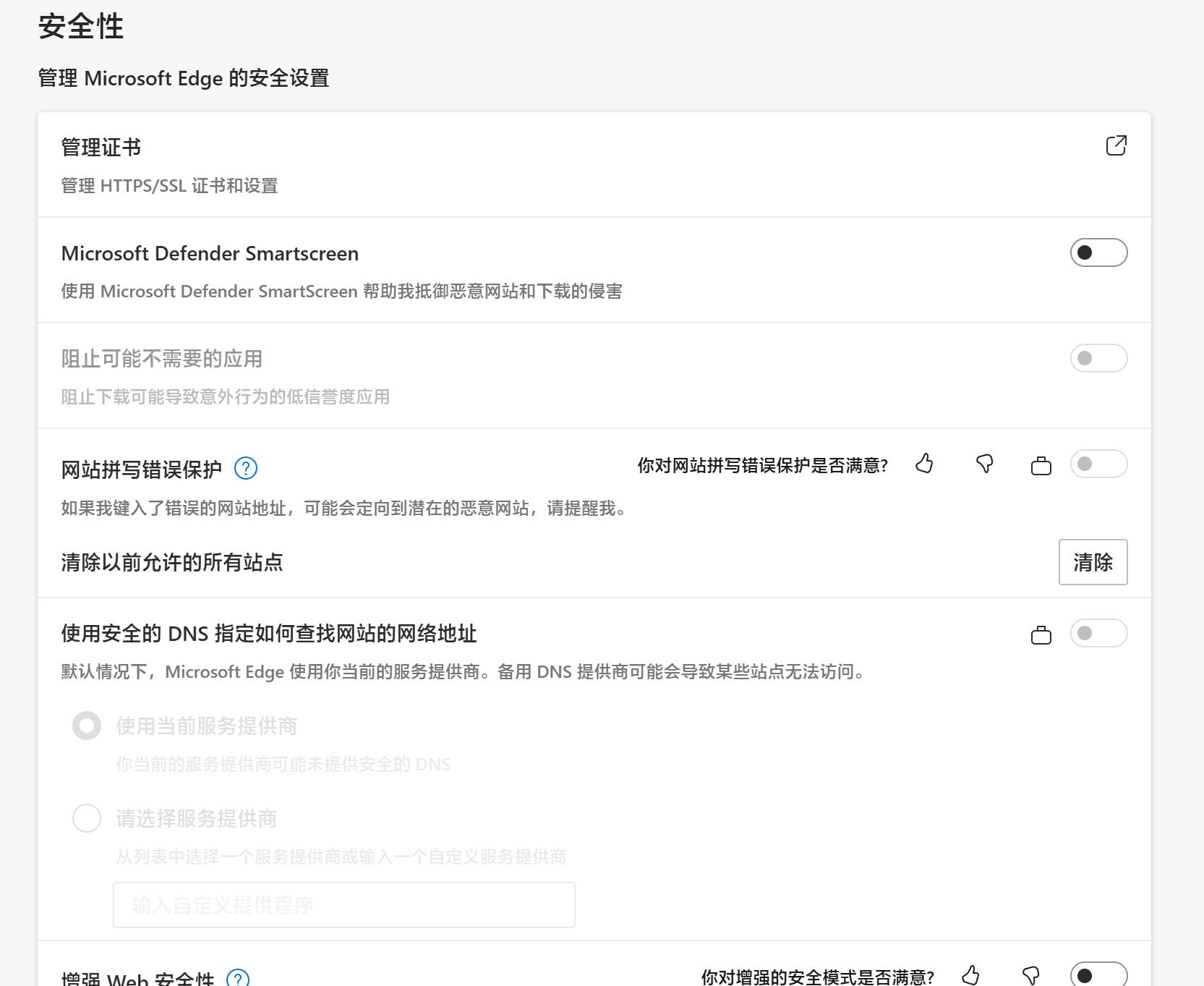Click help icon beside 网站拼写错误保护
This screenshot has width=1204, height=986.
click(x=246, y=469)
